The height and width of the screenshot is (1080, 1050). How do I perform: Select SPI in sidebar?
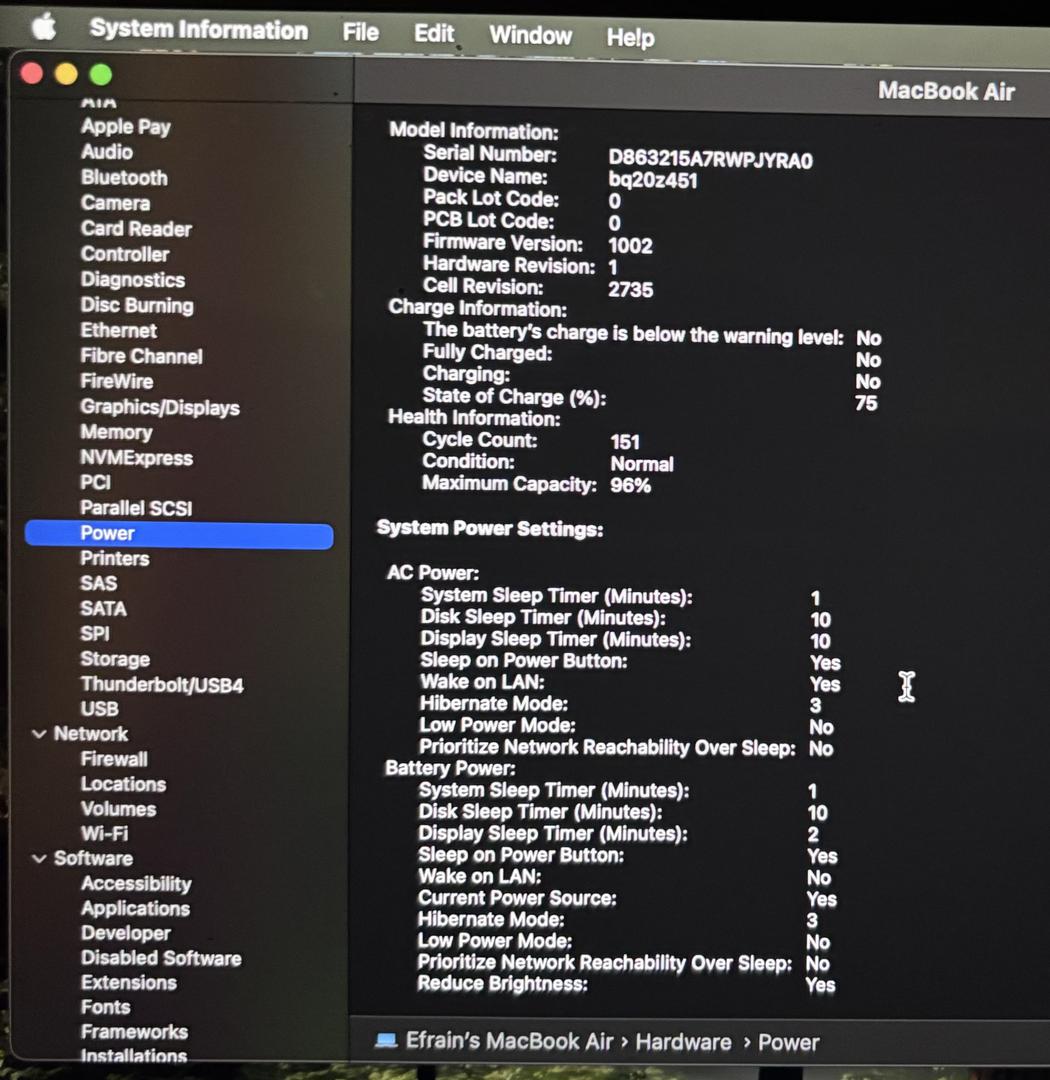94,634
